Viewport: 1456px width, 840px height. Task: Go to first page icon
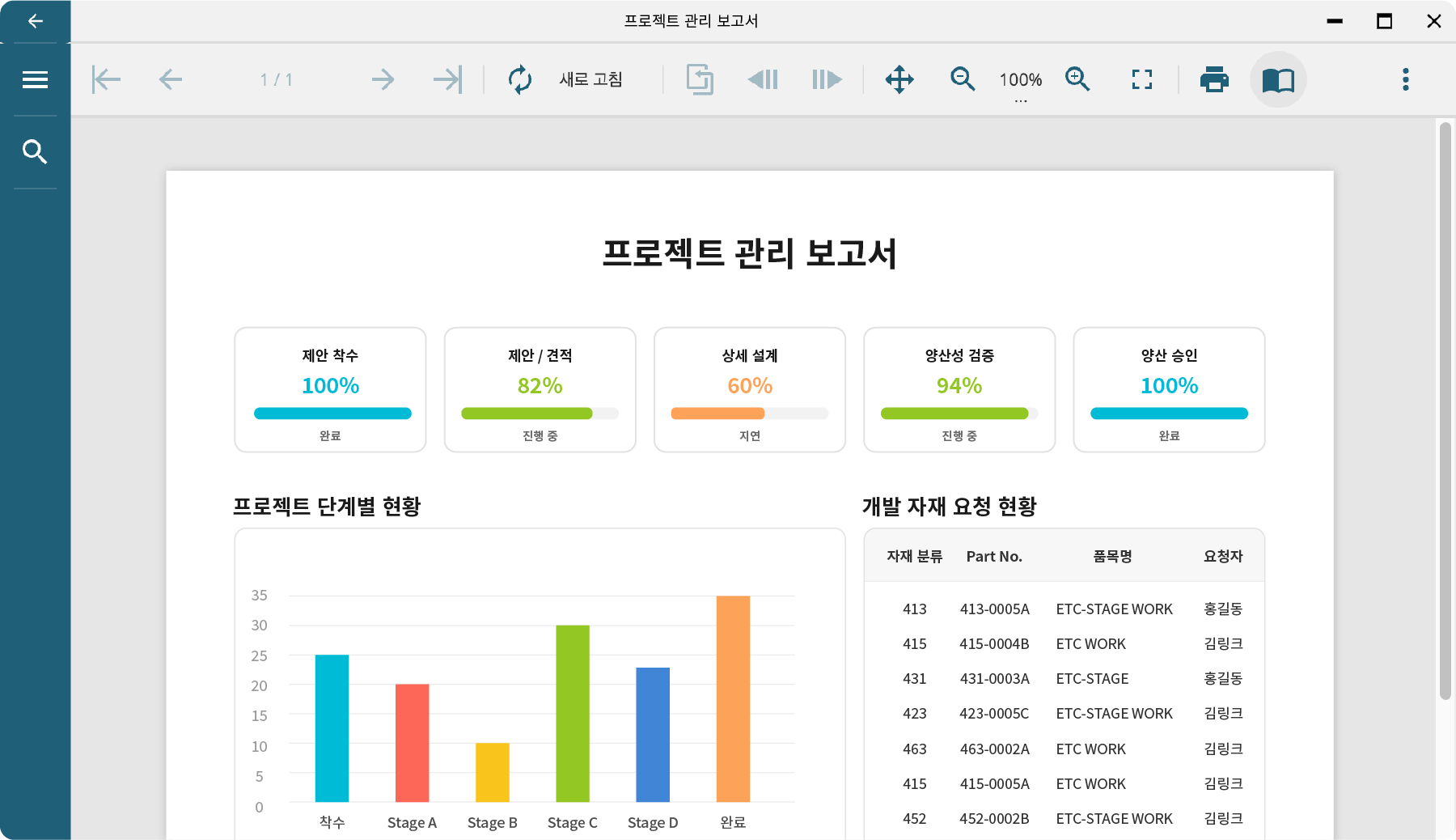click(x=106, y=79)
